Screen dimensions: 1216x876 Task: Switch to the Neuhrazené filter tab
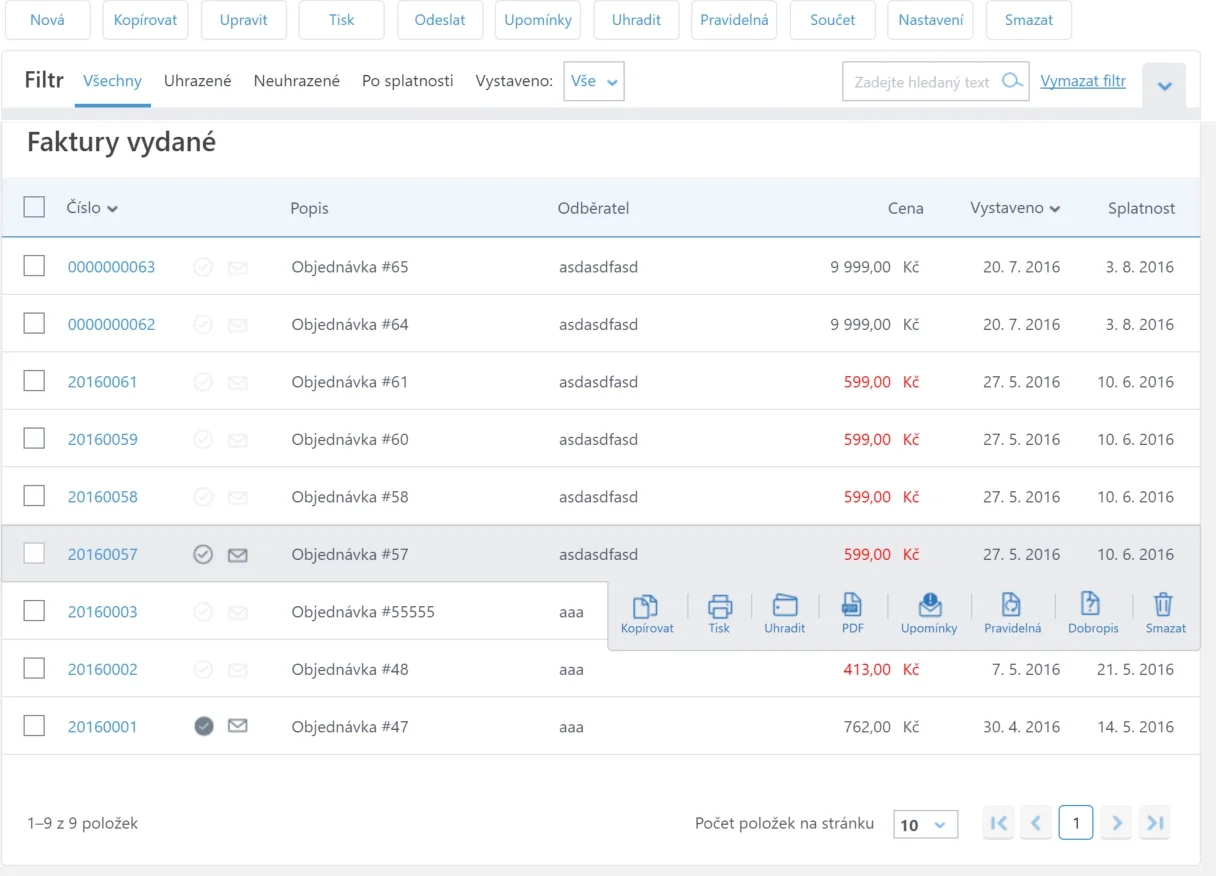coord(296,81)
